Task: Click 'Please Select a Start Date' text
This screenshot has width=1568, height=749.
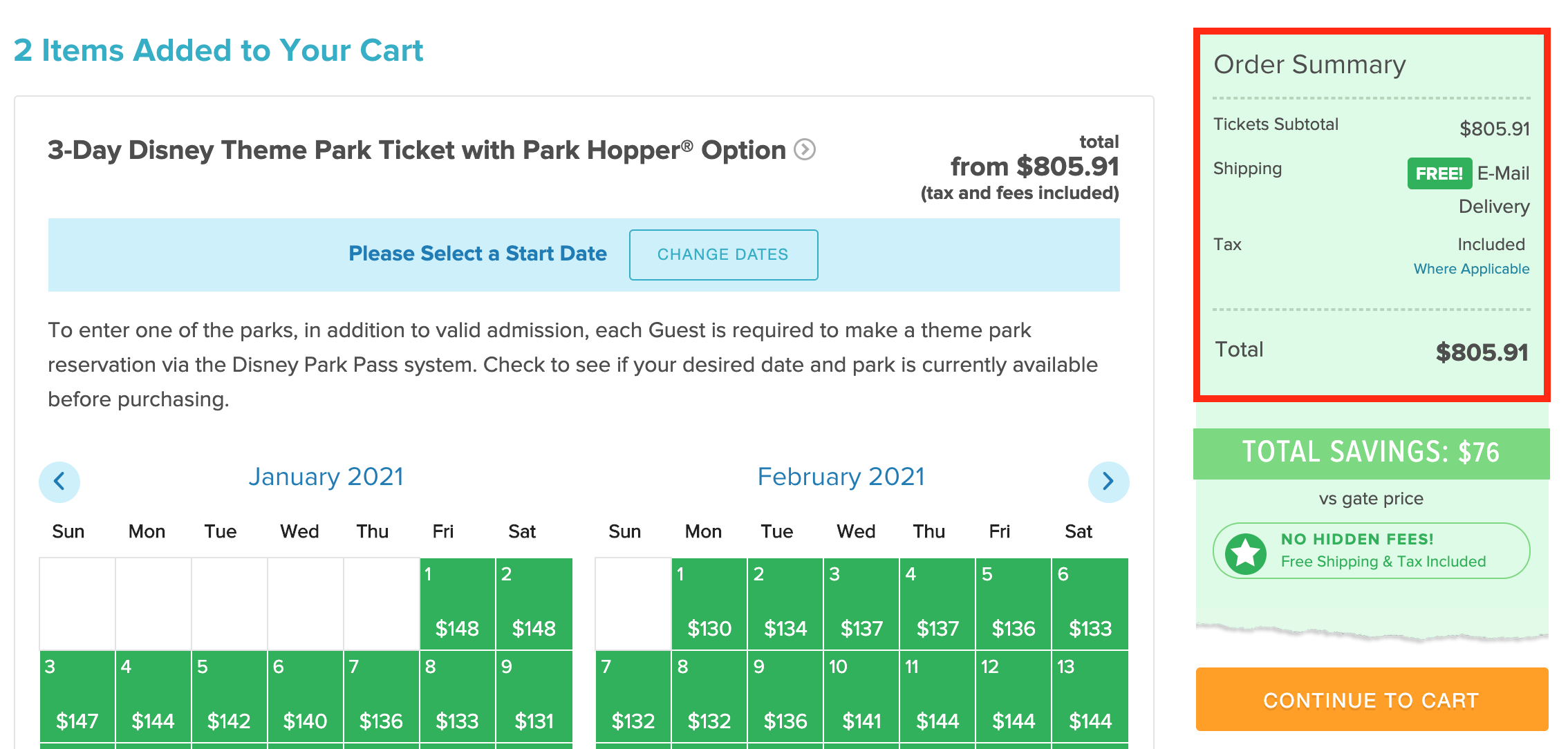Action: click(x=478, y=254)
